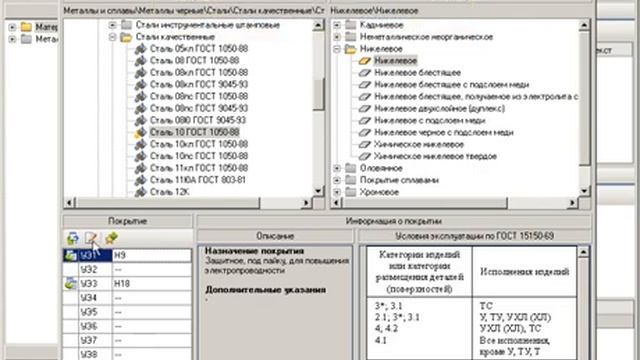The height and width of the screenshot is (360, 640).
Task: Click up arrow of conditions table scrollbar
Action: tap(584, 252)
